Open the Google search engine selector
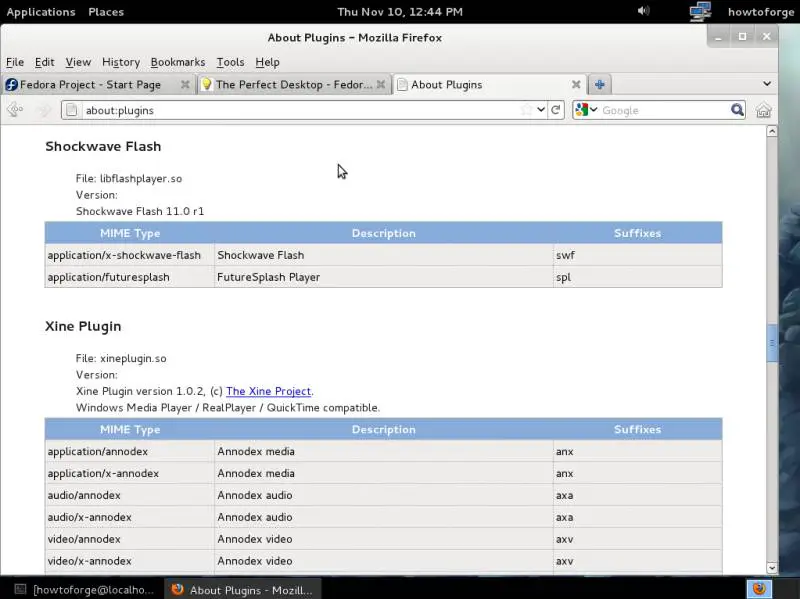The image size is (800, 599). coord(586,110)
